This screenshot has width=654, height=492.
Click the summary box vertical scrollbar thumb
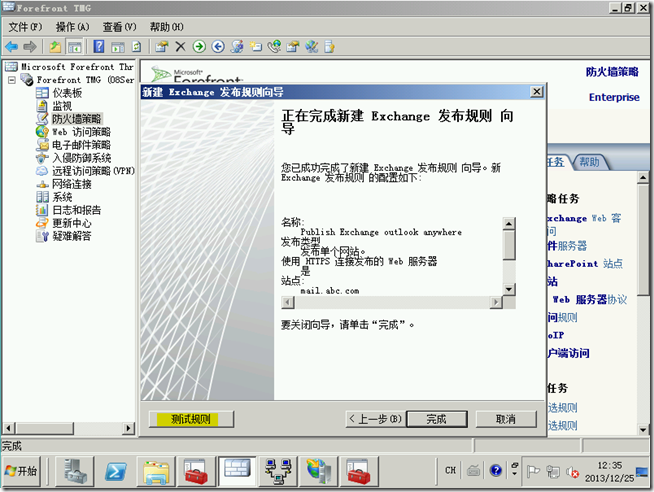(509, 245)
